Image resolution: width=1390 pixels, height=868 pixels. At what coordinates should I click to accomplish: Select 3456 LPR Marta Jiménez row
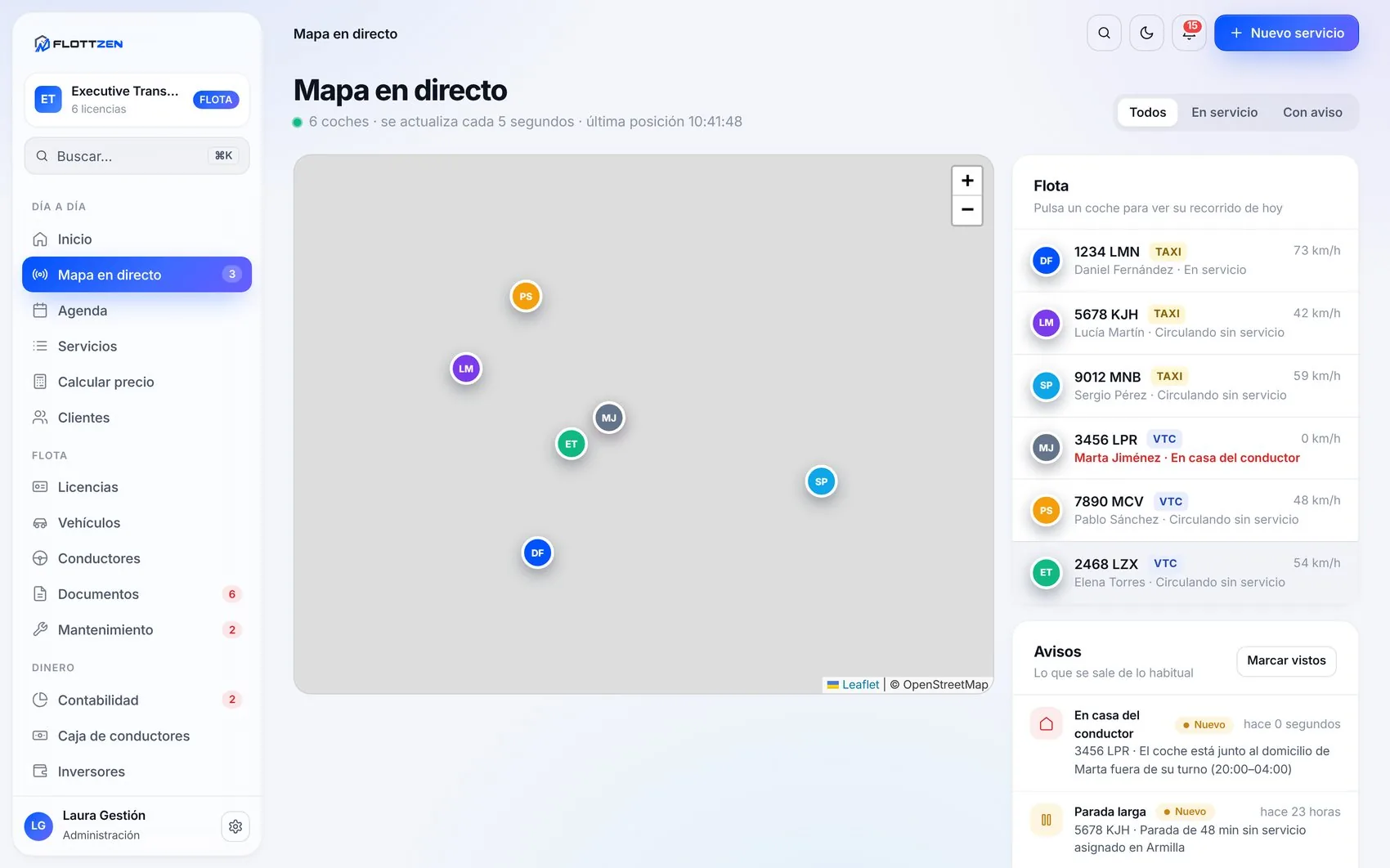tap(1185, 448)
